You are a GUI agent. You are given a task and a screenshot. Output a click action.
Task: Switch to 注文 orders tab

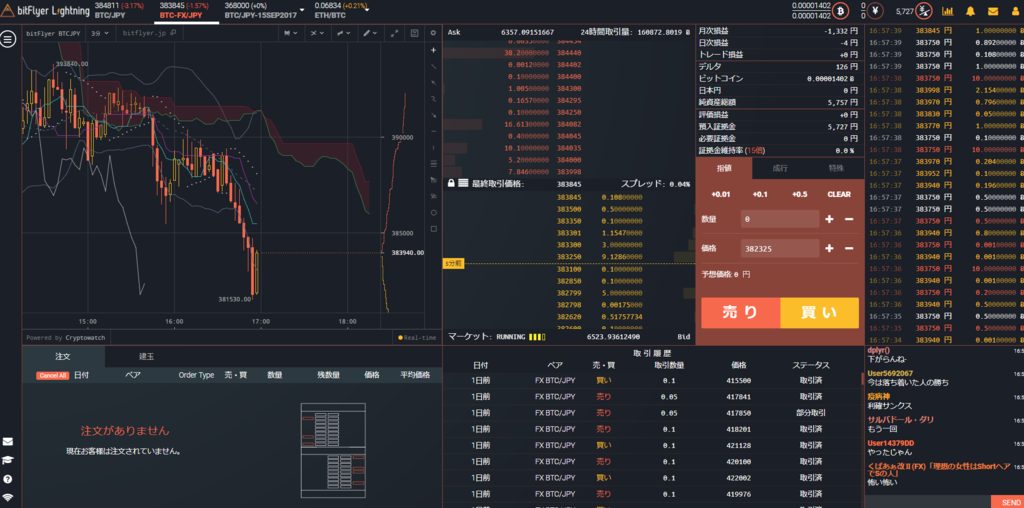pyautogui.click(x=63, y=357)
